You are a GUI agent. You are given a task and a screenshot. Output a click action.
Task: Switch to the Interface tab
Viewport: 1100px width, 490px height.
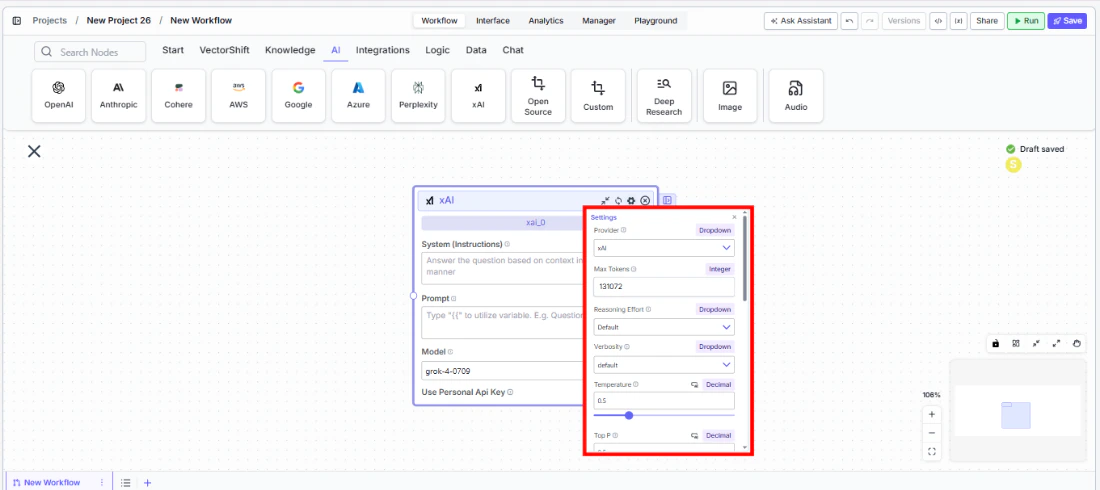click(492, 21)
